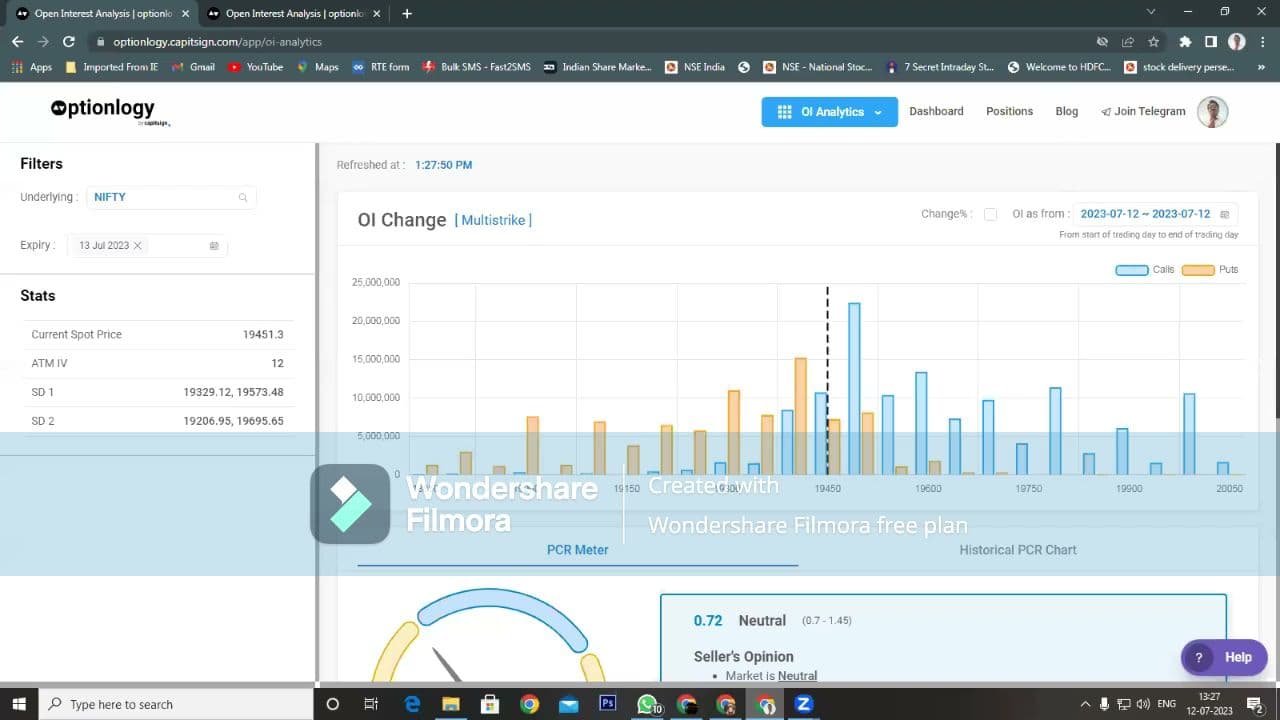The width and height of the screenshot is (1280, 720).
Task: Open the OI Analytics dropdown menu
Action: (x=829, y=112)
